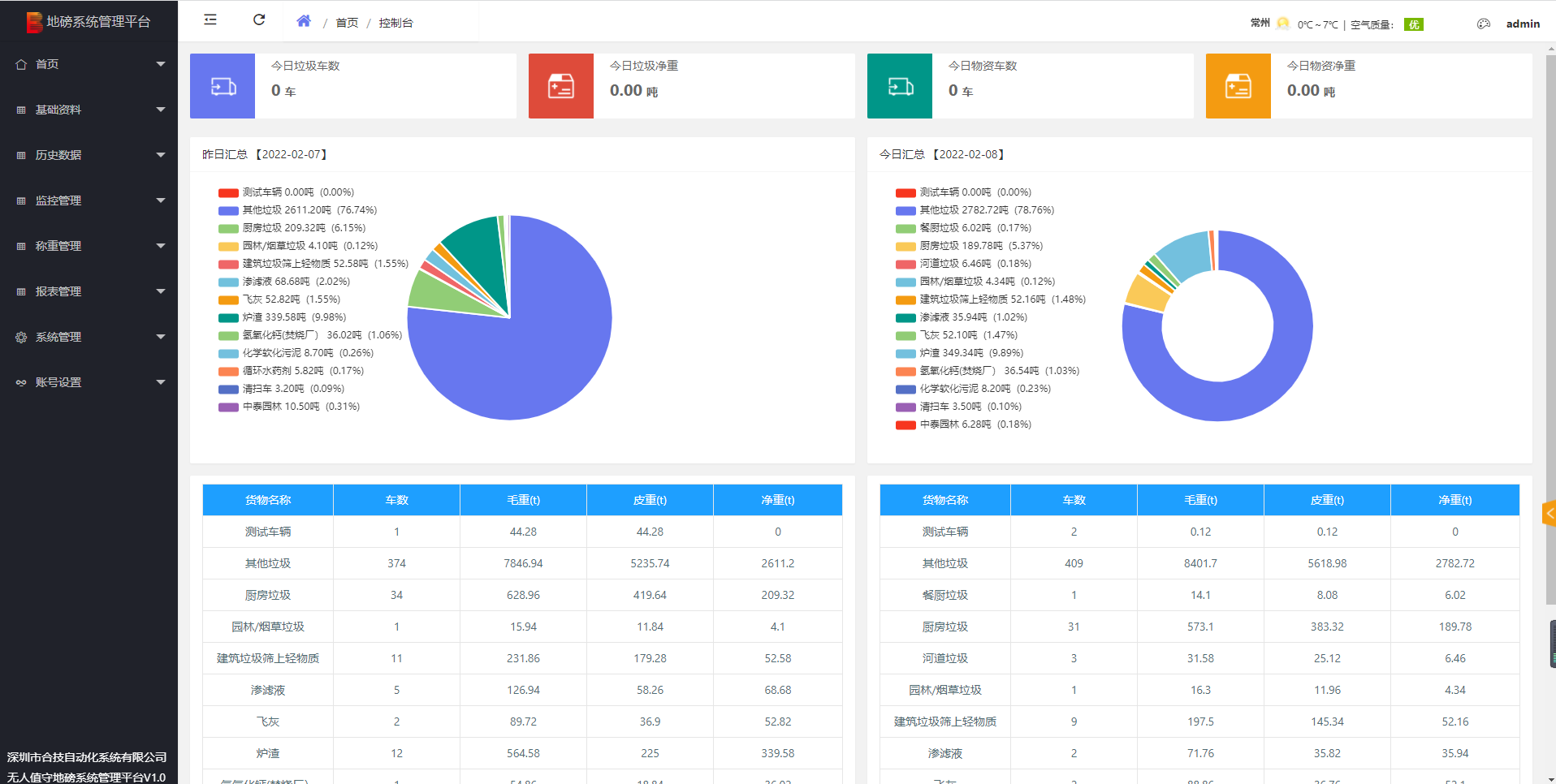Click the 8401.7 gross weight cell
This screenshot has width=1556, height=784.
click(x=1200, y=563)
